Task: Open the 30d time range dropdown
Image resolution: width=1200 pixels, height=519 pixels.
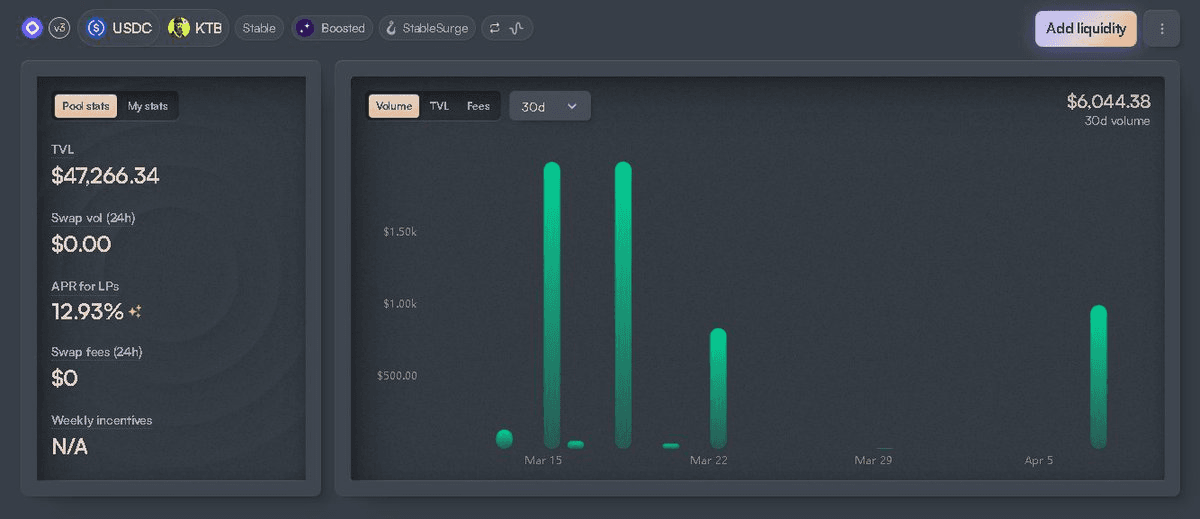Action: (550, 106)
